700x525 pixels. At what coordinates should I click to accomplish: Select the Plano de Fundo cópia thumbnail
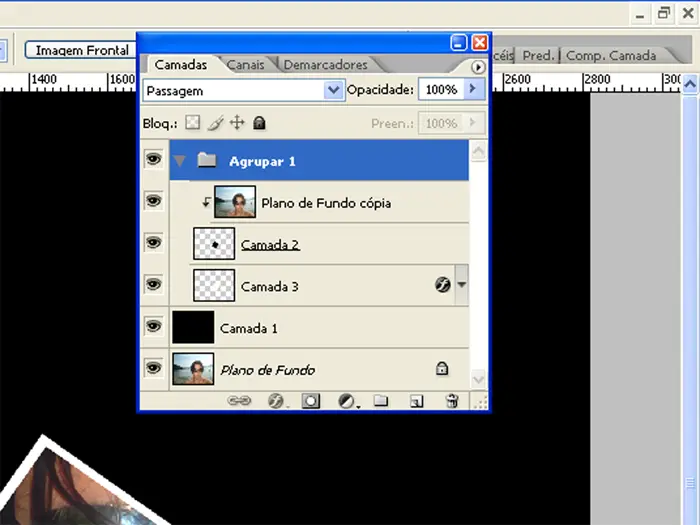[x=236, y=202]
